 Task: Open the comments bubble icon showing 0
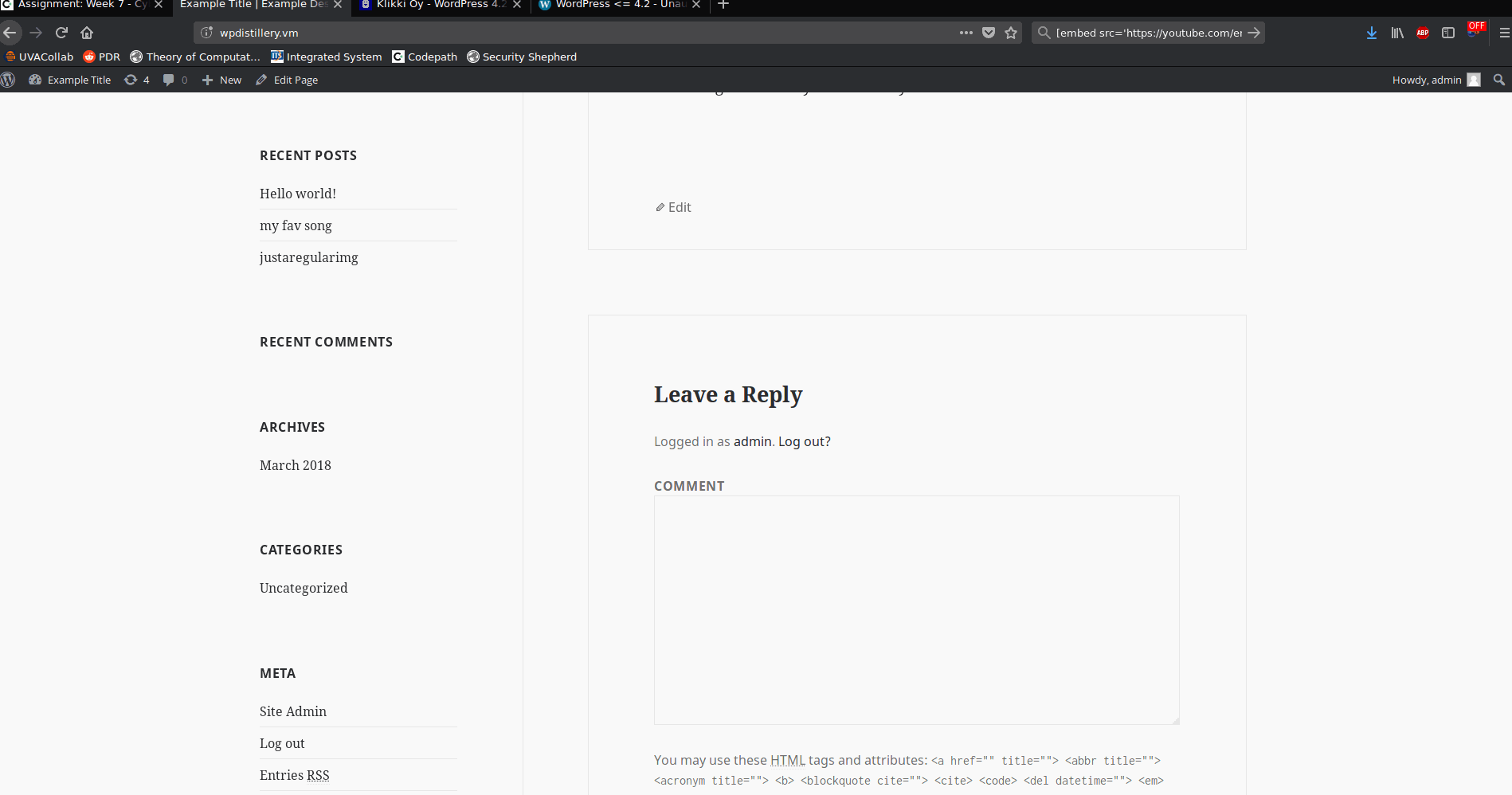[174, 80]
